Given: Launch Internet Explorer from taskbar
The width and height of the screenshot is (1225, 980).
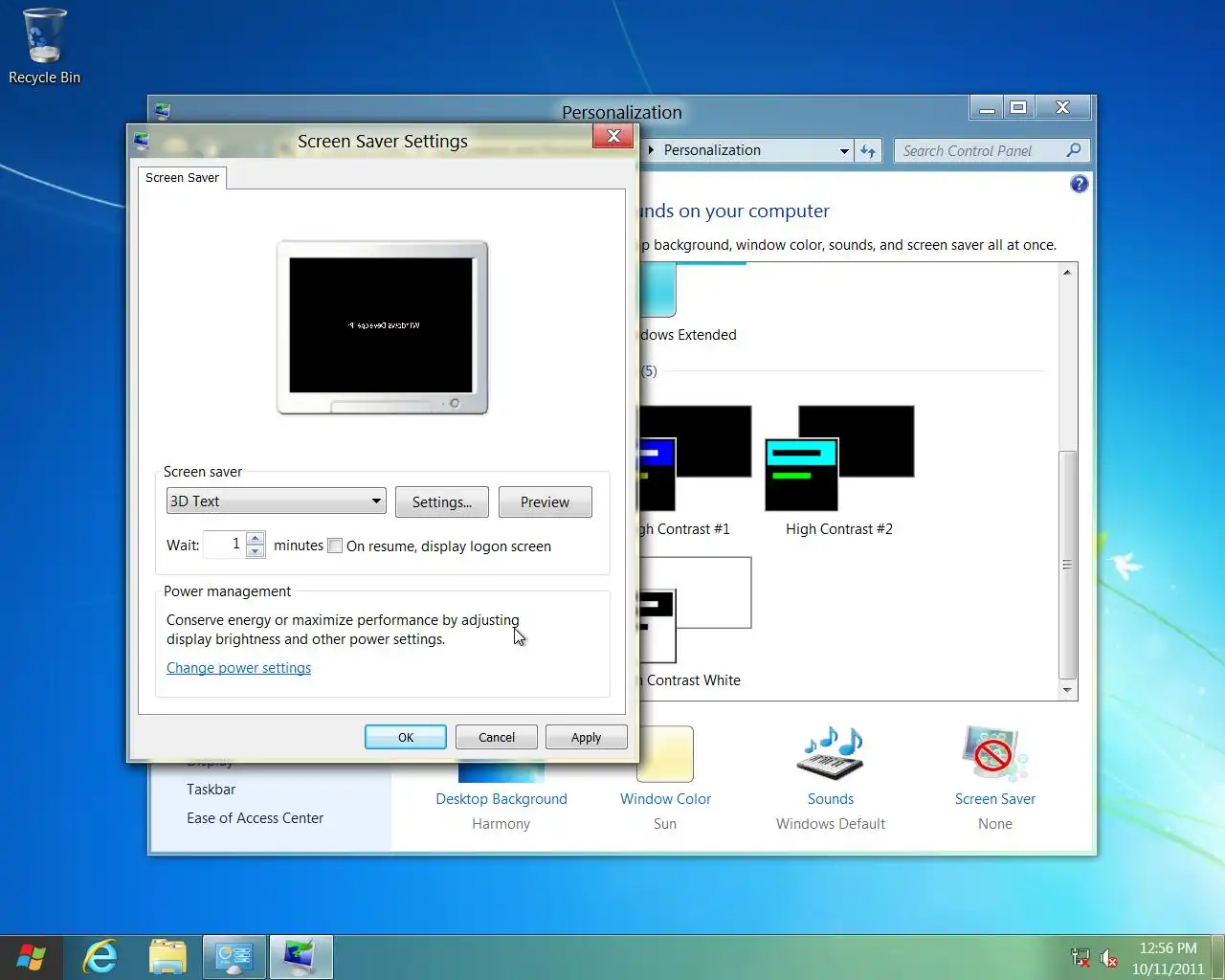Looking at the screenshot, I should pyautogui.click(x=100, y=957).
